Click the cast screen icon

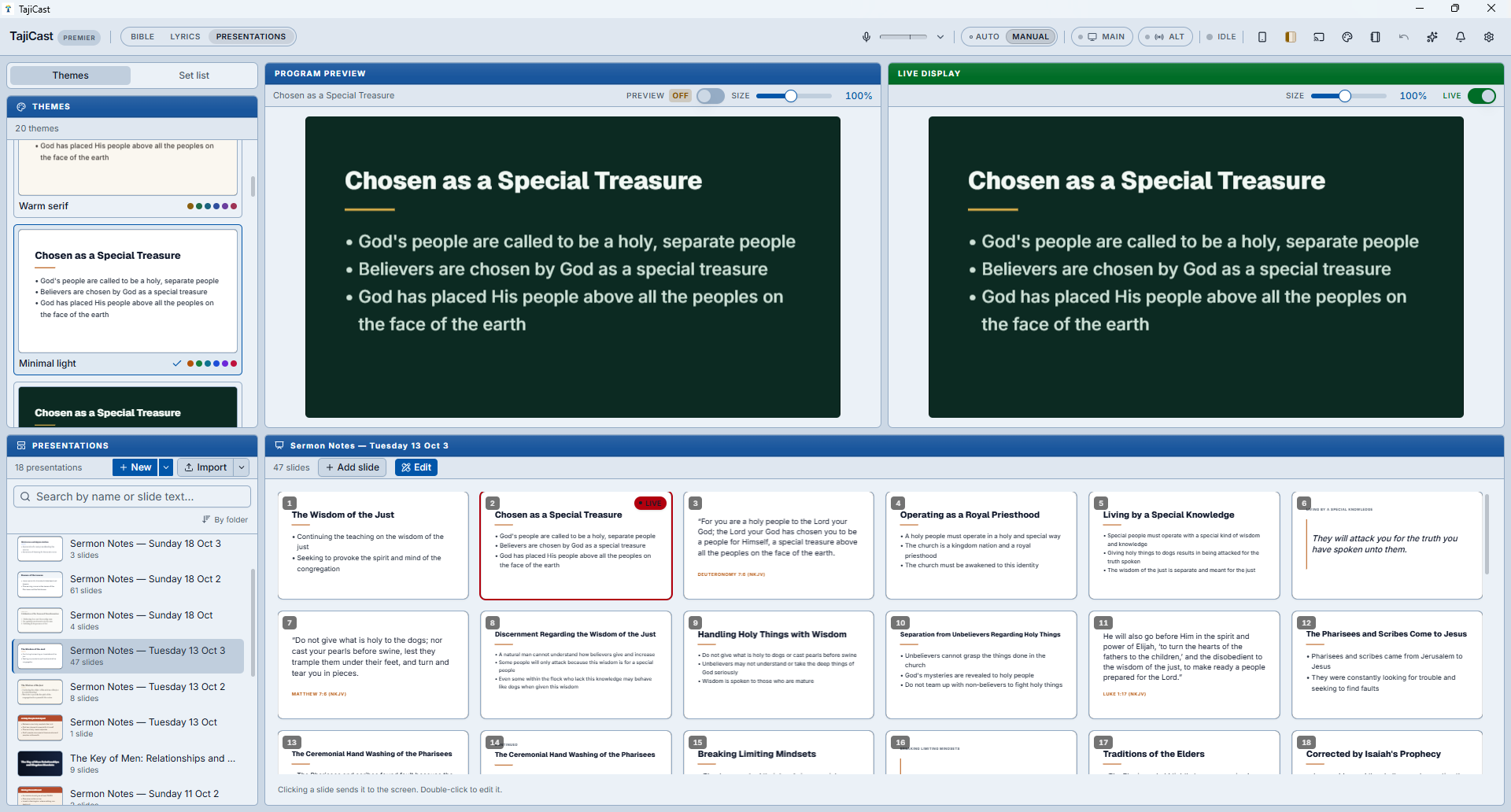1319,37
